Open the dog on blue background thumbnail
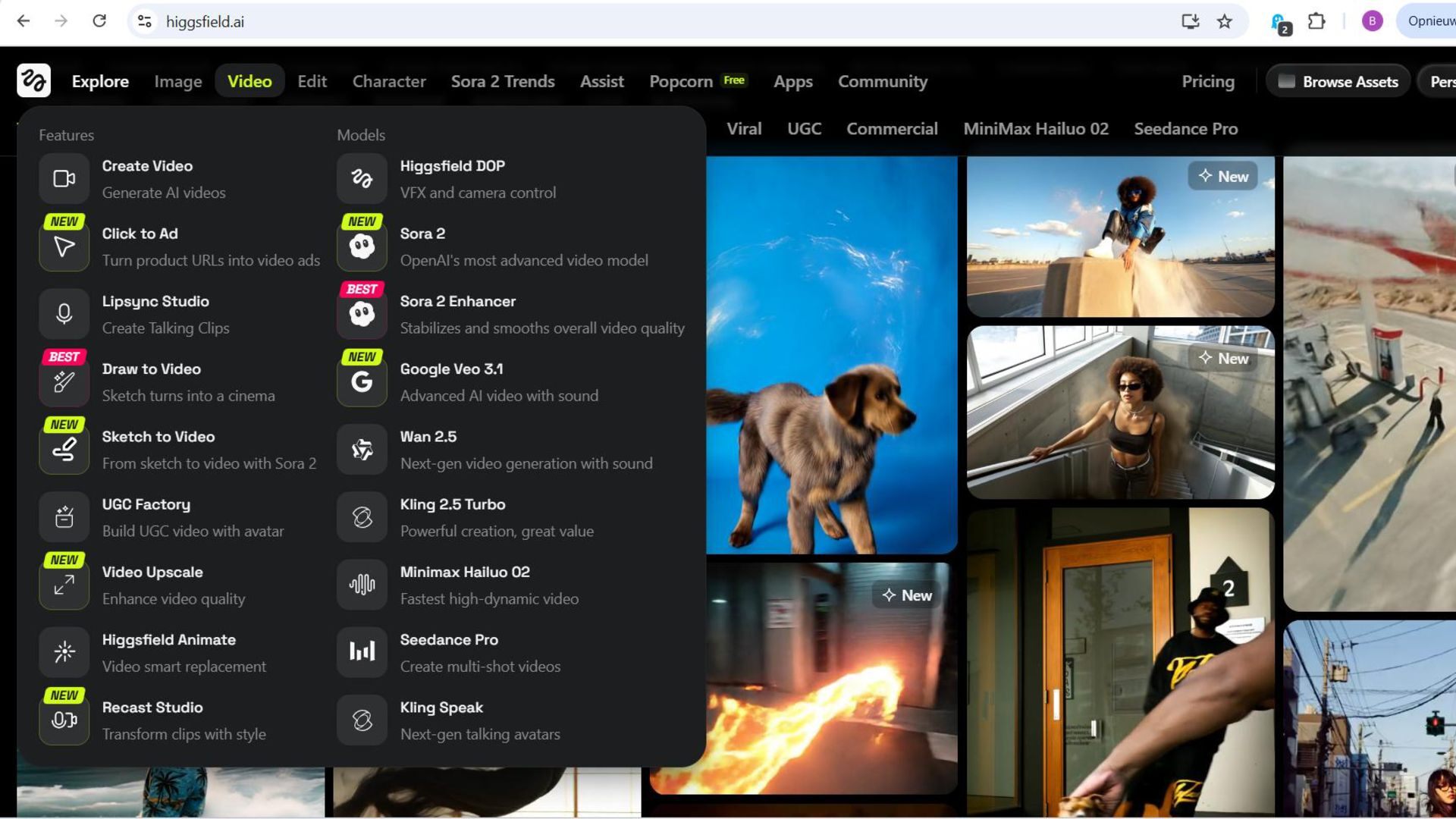 point(831,355)
